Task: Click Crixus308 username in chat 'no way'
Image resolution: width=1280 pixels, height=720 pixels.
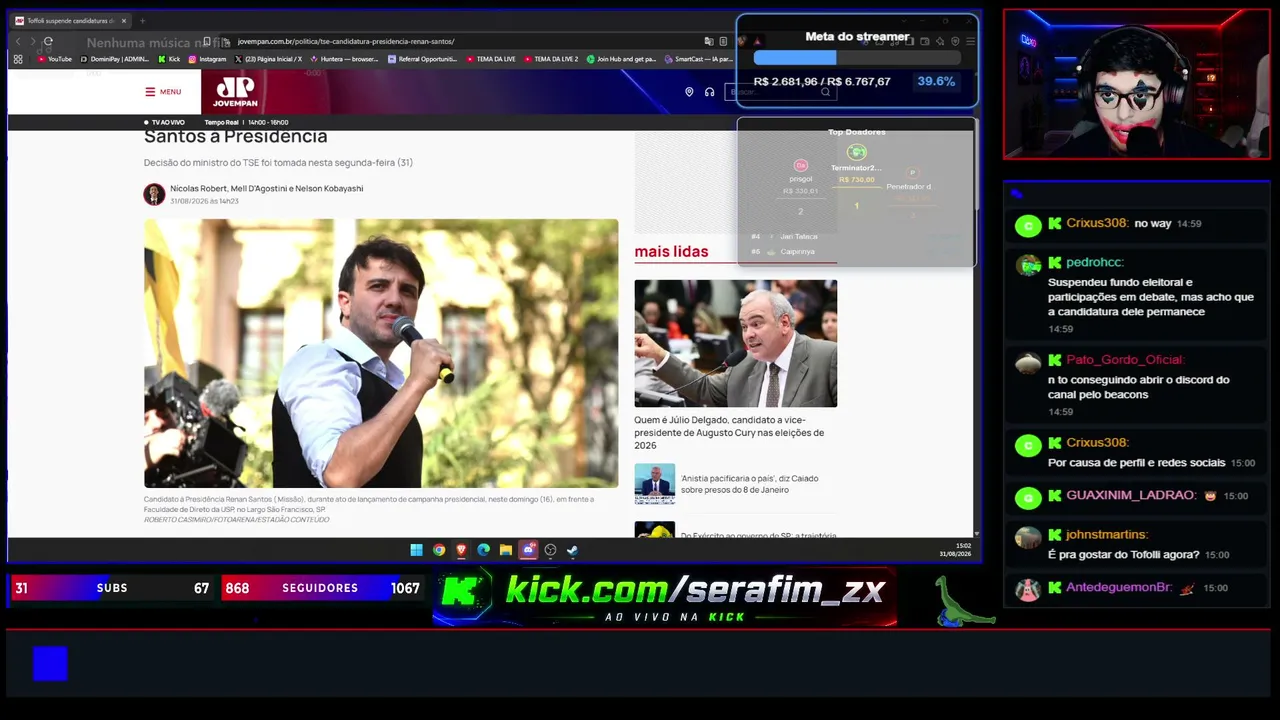Action: click(1097, 223)
